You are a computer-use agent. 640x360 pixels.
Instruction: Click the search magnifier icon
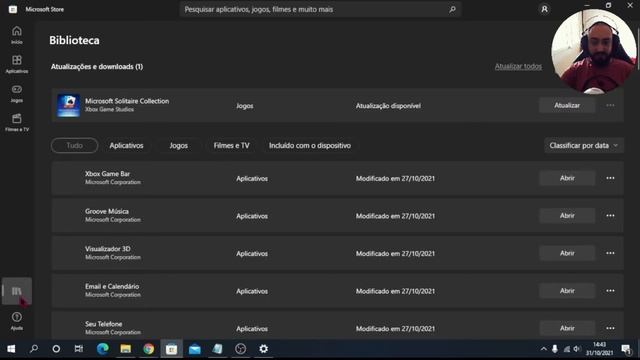point(452,9)
